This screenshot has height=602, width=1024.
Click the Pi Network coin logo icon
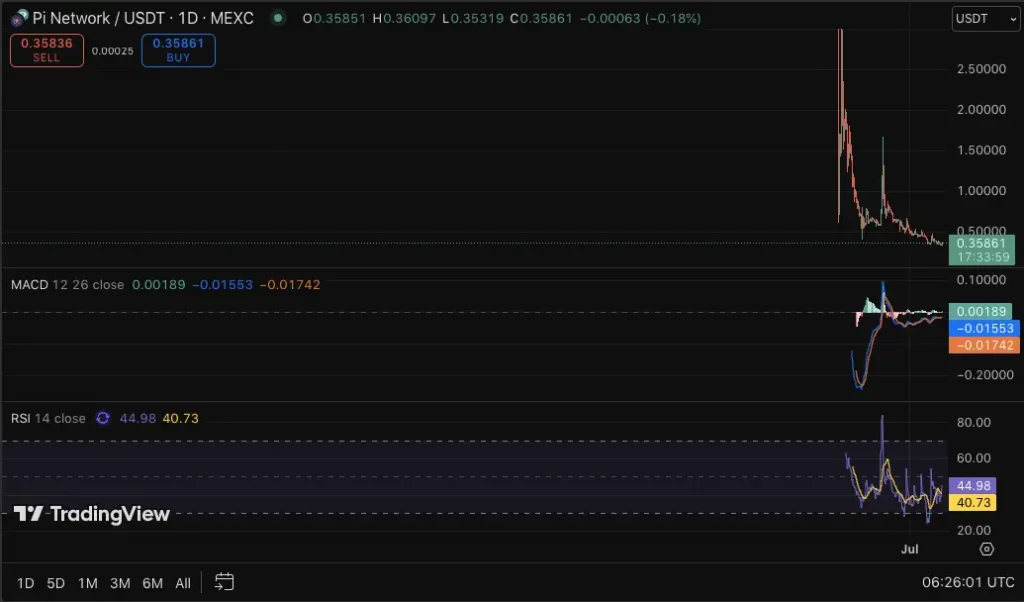[19, 18]
